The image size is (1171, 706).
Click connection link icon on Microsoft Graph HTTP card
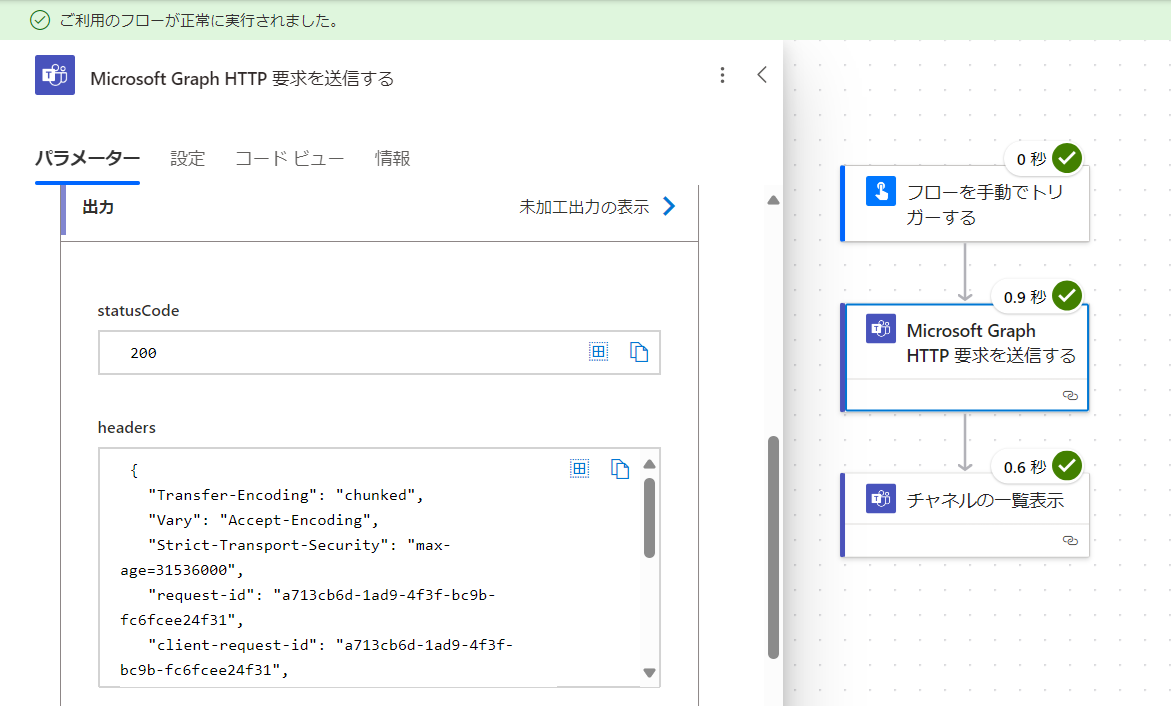pyautogui.click(x=1070, y=395)
